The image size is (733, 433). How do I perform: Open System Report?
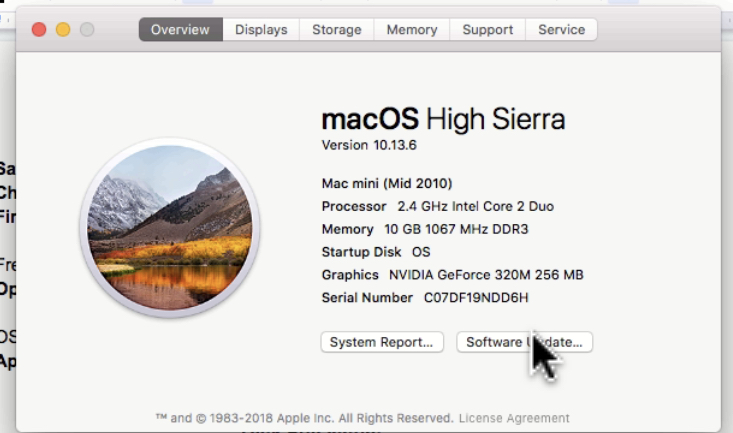pos(382,342)
